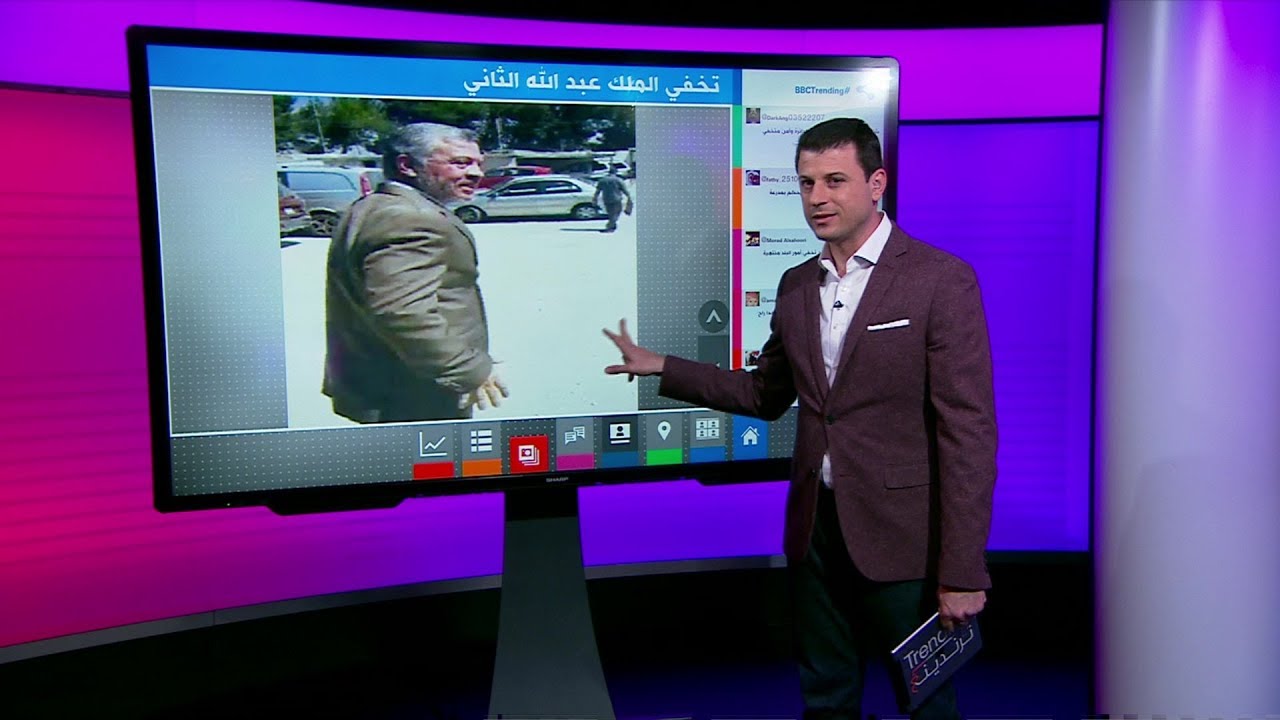Tap the avatar of the Morad Alzahooni tweet

point(752,239)
